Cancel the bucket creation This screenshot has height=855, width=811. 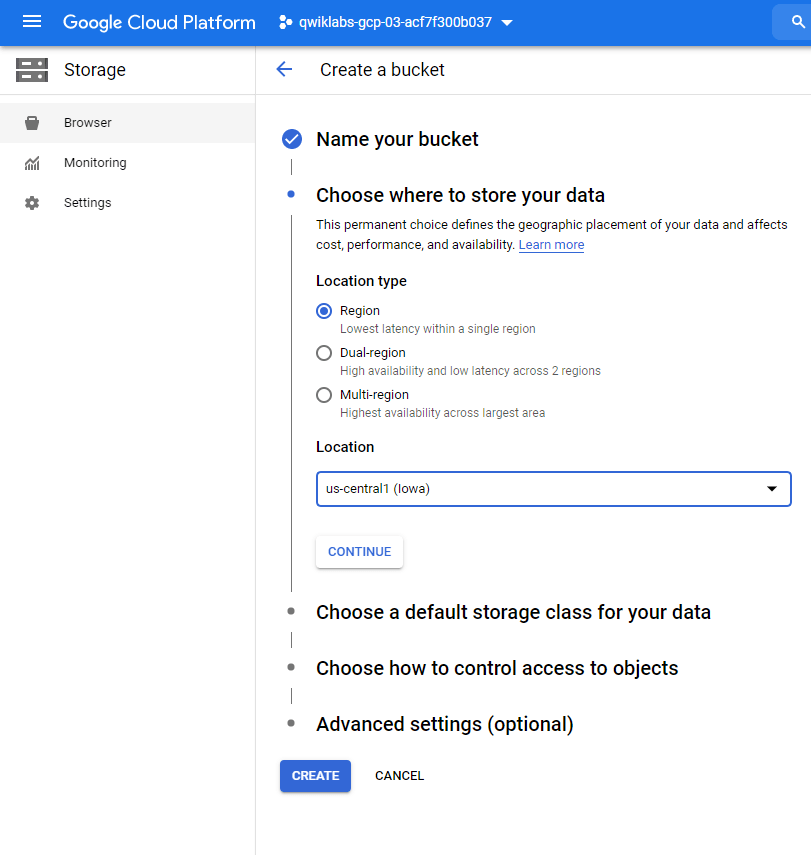tap(399, 775)
